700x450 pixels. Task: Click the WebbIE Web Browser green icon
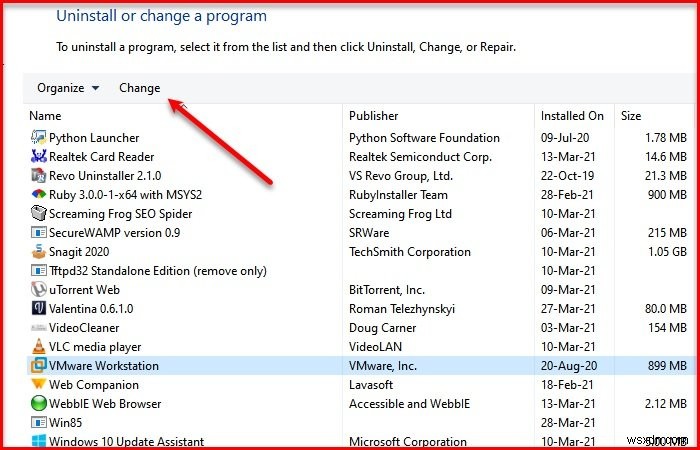pos(39,404)
